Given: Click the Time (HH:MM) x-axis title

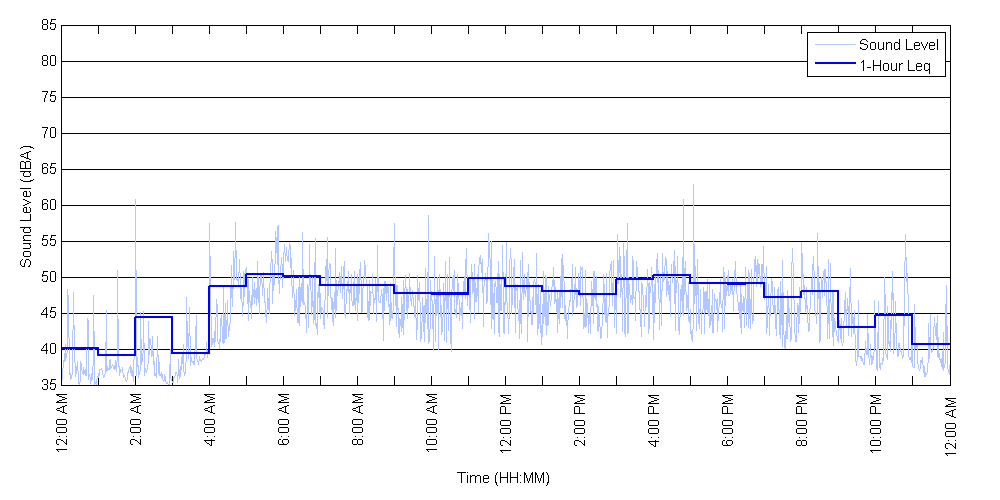Looking at the screenshot, I should [503, 478].
